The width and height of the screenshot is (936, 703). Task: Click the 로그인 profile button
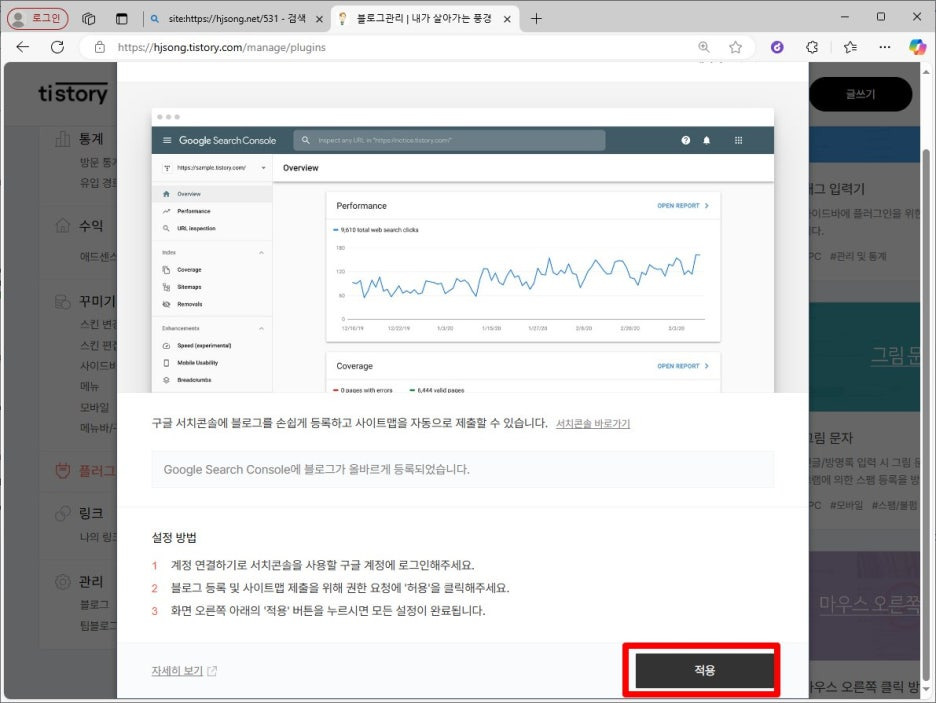(x=38, y=18)
